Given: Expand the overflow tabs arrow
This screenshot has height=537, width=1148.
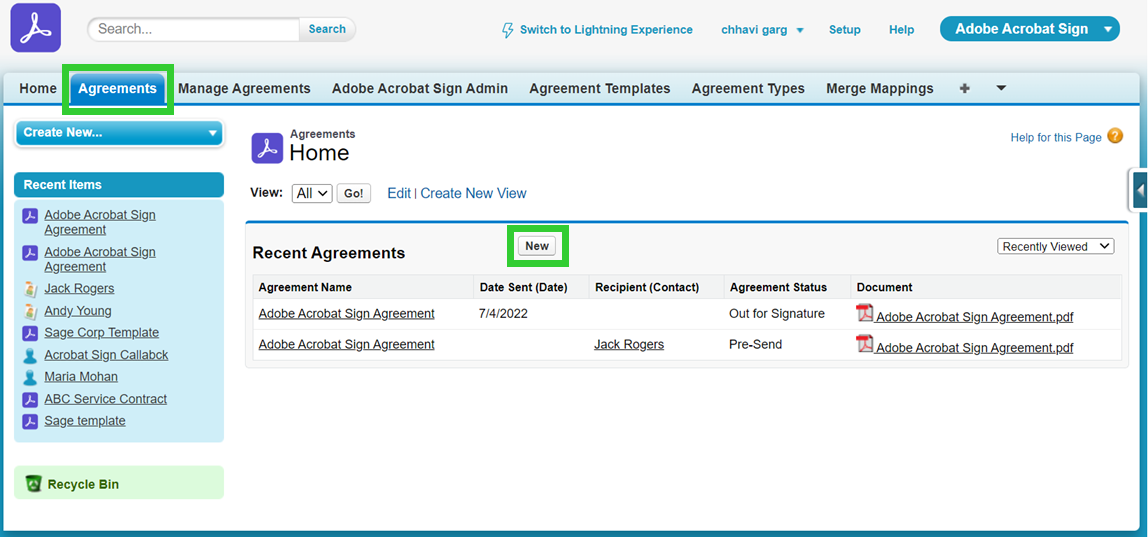Looking at the screenshot, I should tap(1002, 88).
